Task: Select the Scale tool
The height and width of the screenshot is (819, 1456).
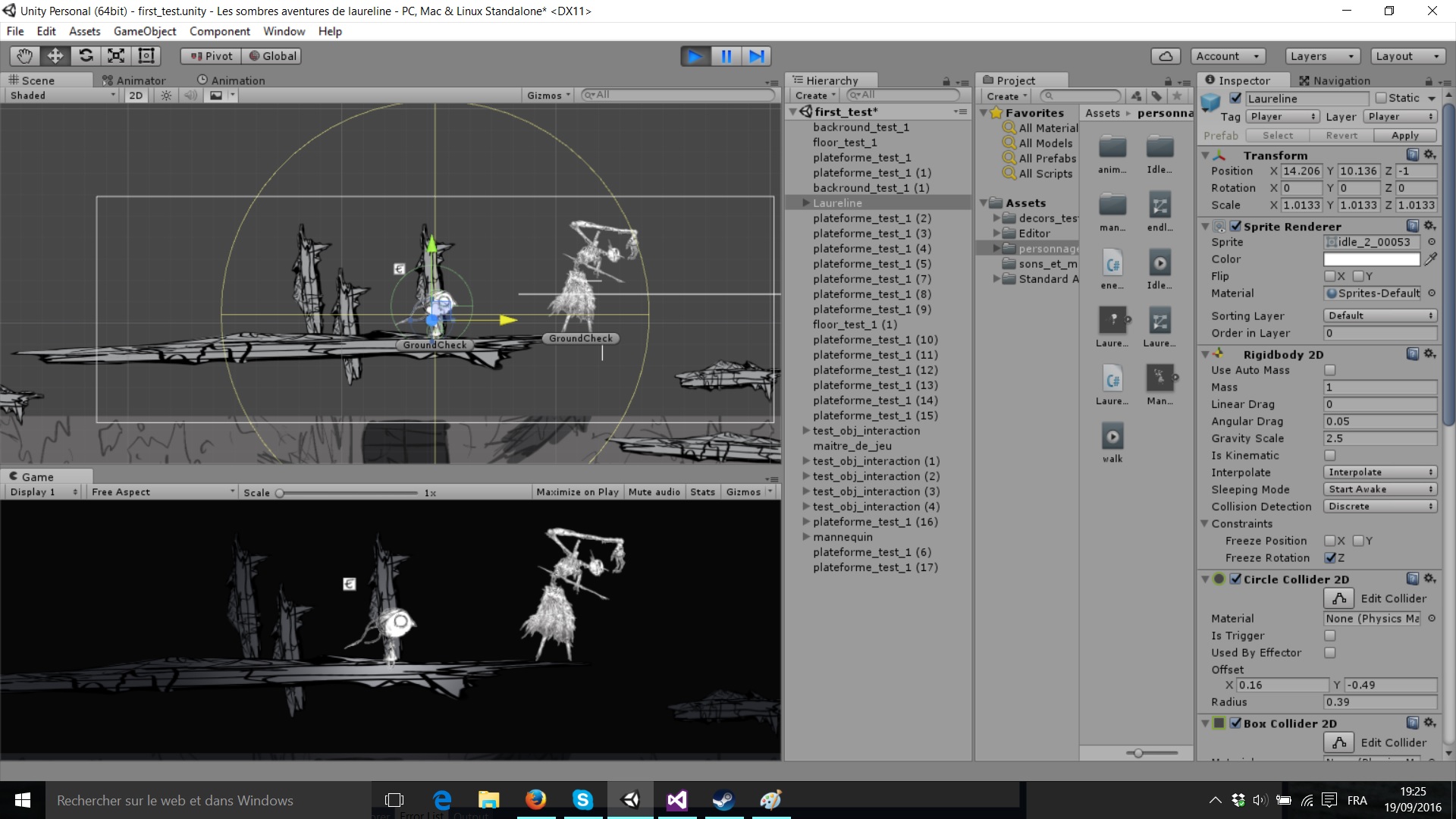Action: (115, 55)
